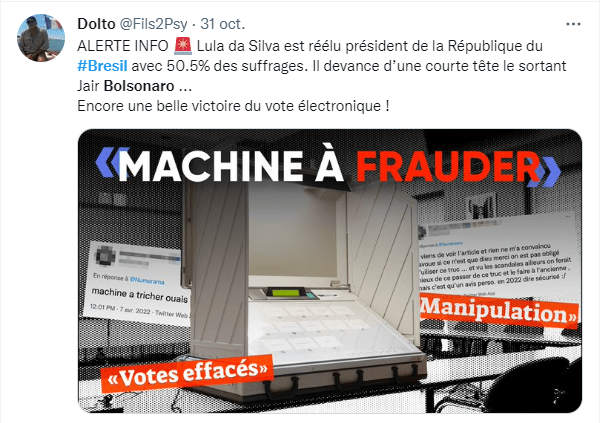Open the #Bresil hashtag link
Viewport: 611px width, 423px height.
[102, 66]
